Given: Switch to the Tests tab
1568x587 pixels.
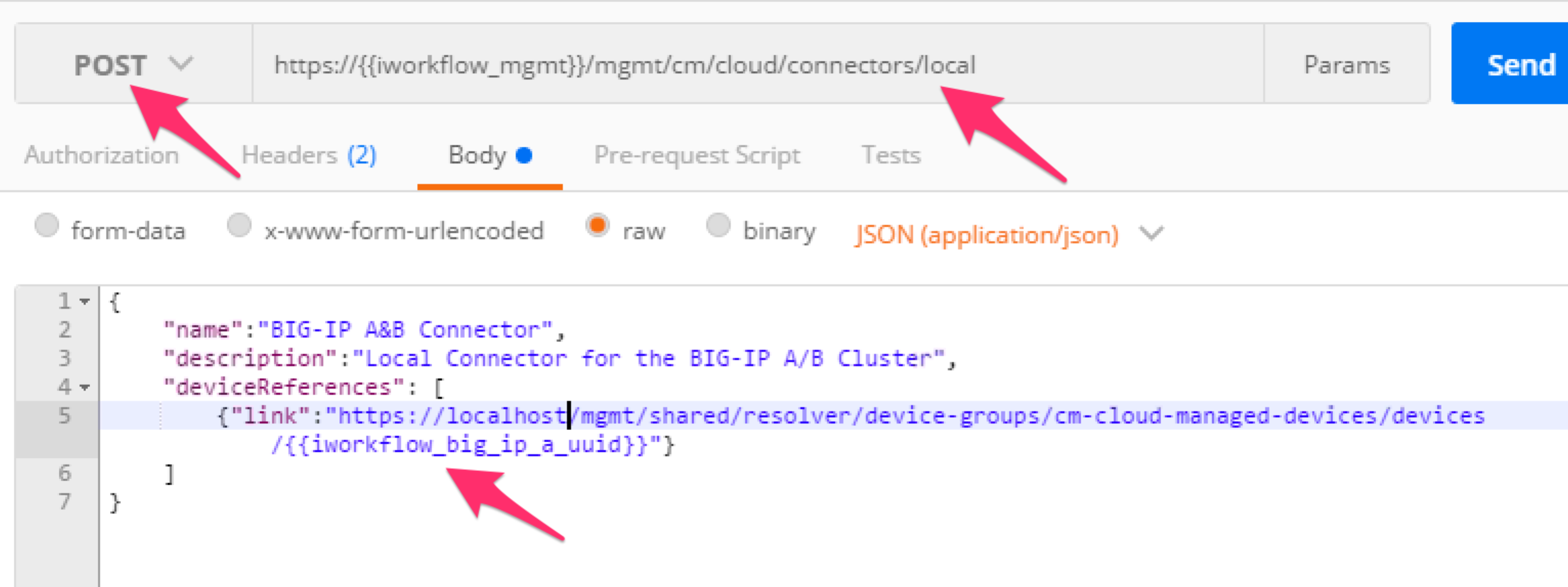Looking at the screenshot, I should [891, 155].
